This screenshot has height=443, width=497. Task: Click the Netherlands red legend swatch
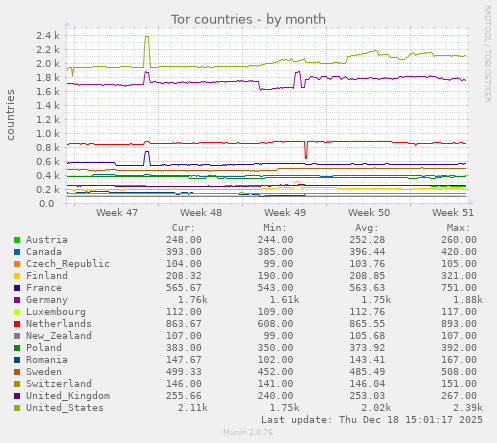point(17,324)
